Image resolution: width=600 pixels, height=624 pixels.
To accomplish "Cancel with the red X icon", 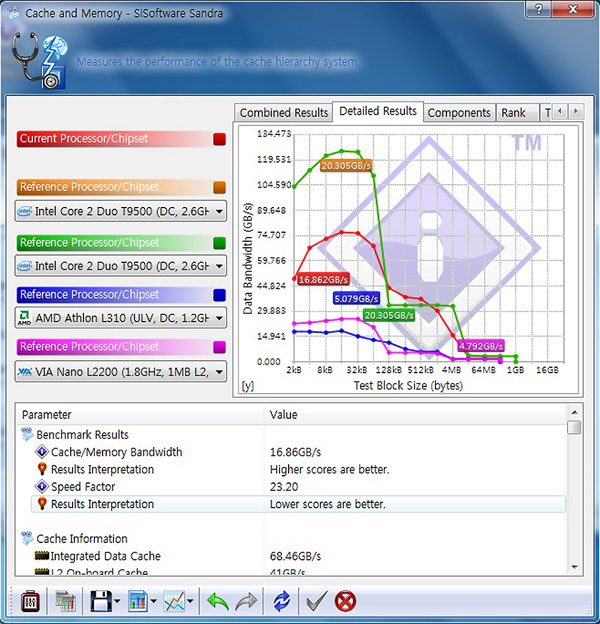I will [x=345, y=601].
